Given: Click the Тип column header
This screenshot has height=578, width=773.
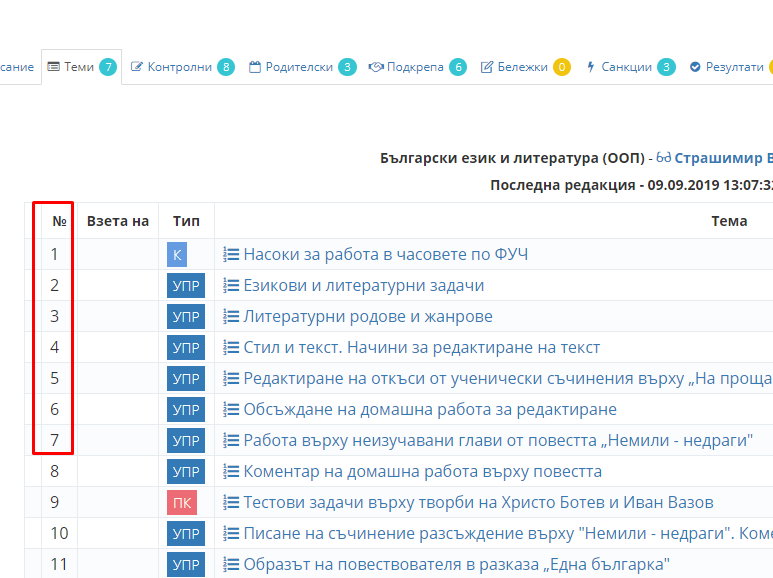Looking at the screenshot, I should point(186,221).
